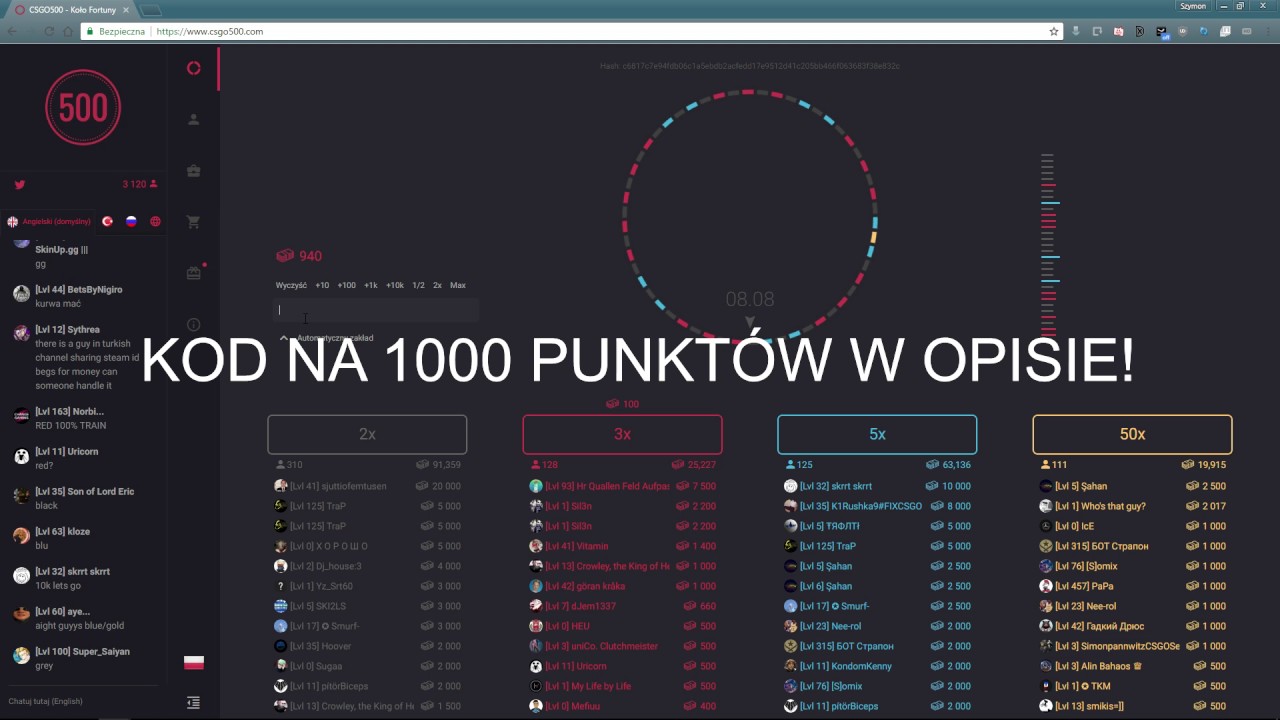Add +100 to the bet

(346, 285)
